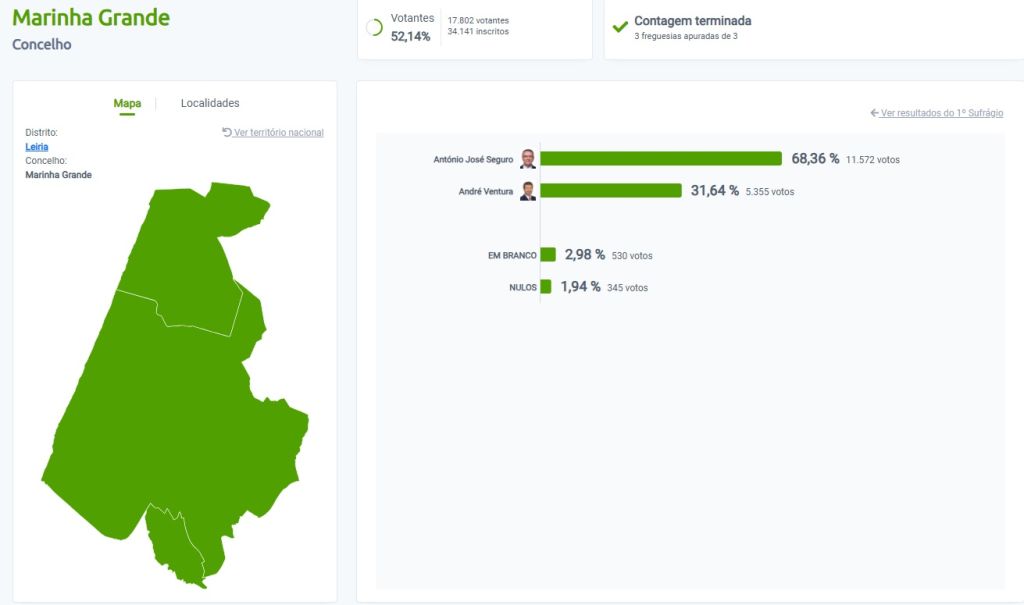View results of the 1º Sufrágio
This screenshot has width=1024, height=605.
pyautogui.click(x=941, y=113)
